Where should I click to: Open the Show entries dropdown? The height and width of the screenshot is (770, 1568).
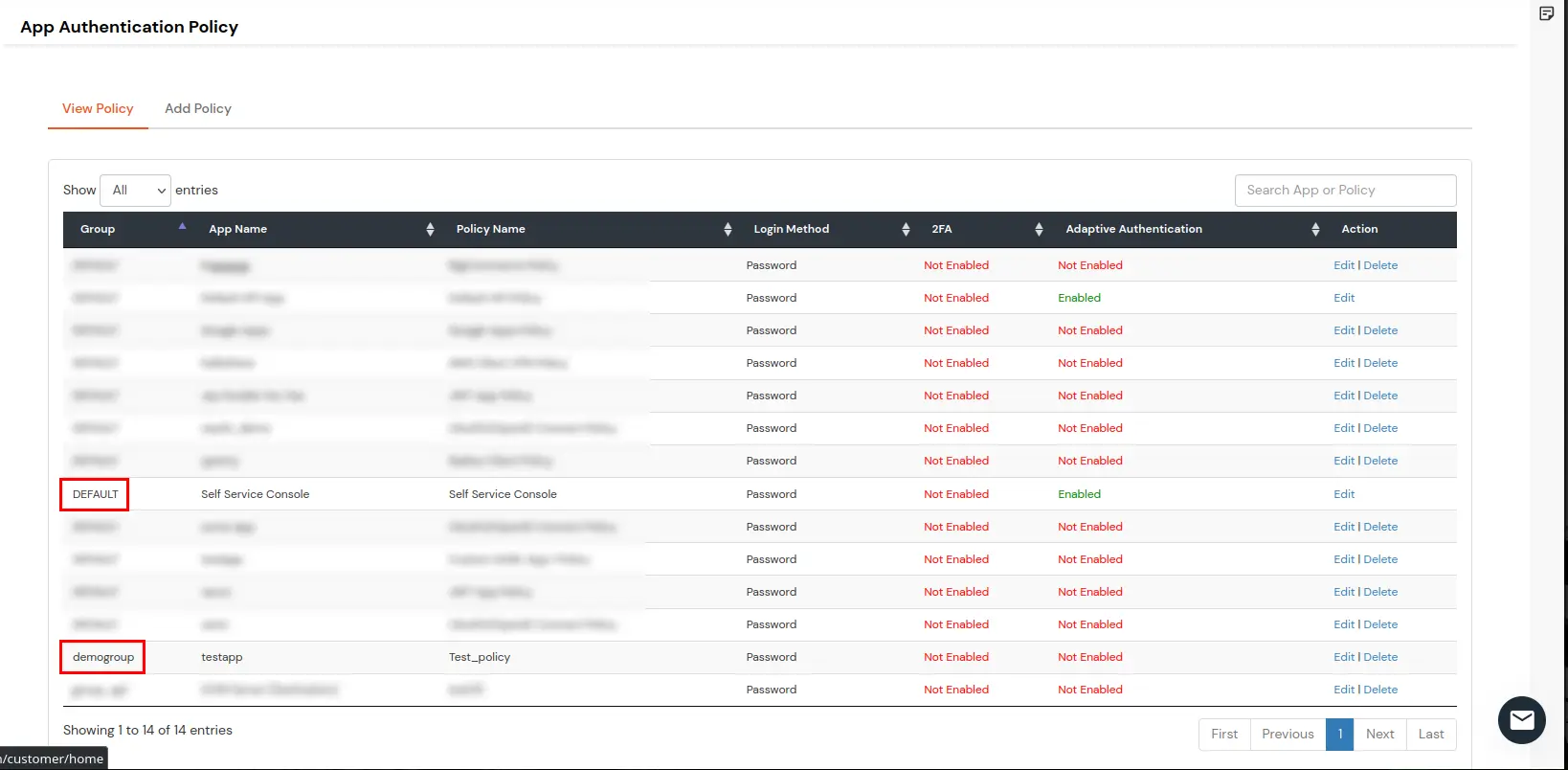(135, 191)
